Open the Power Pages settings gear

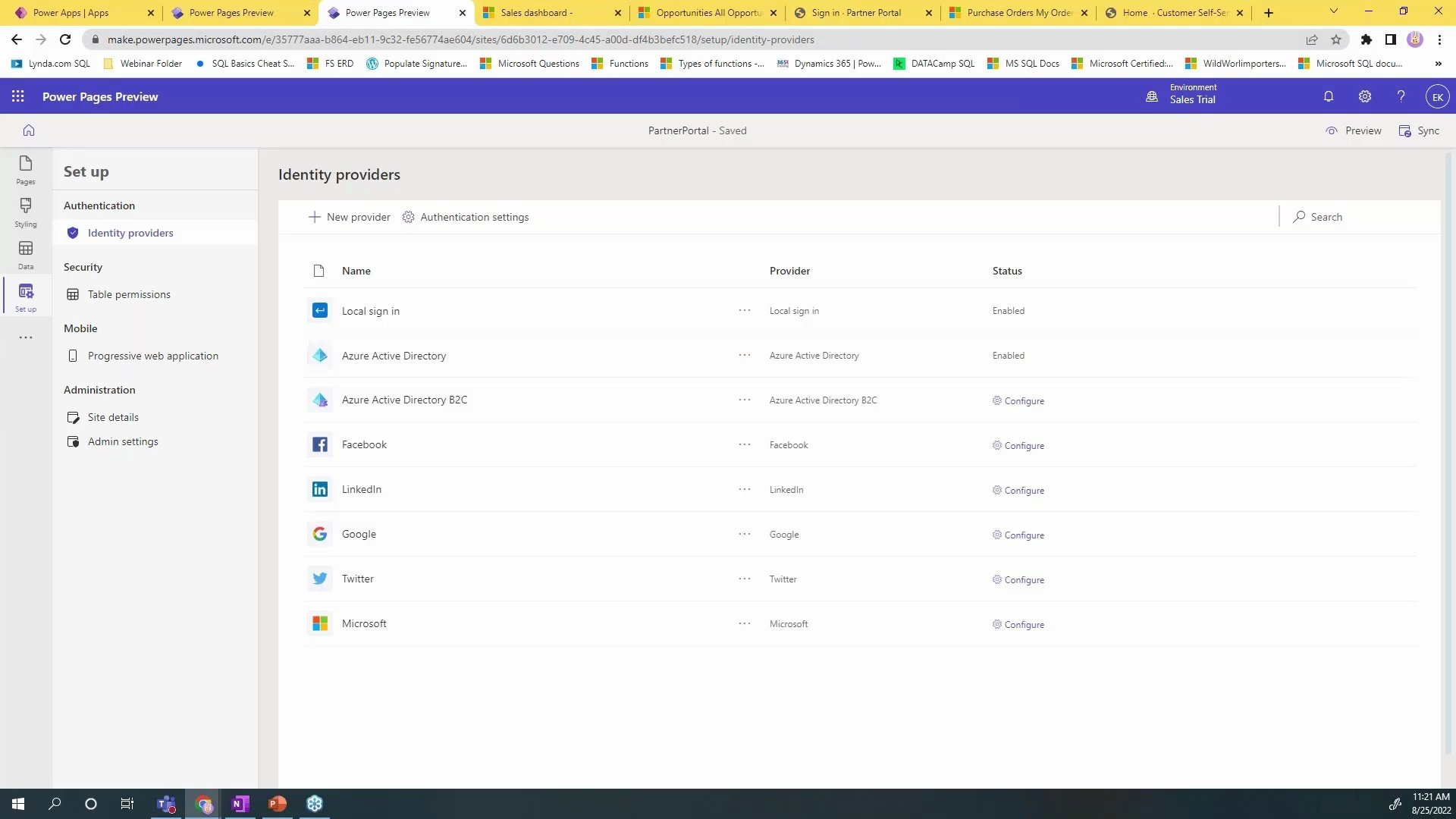(1364, 96)
